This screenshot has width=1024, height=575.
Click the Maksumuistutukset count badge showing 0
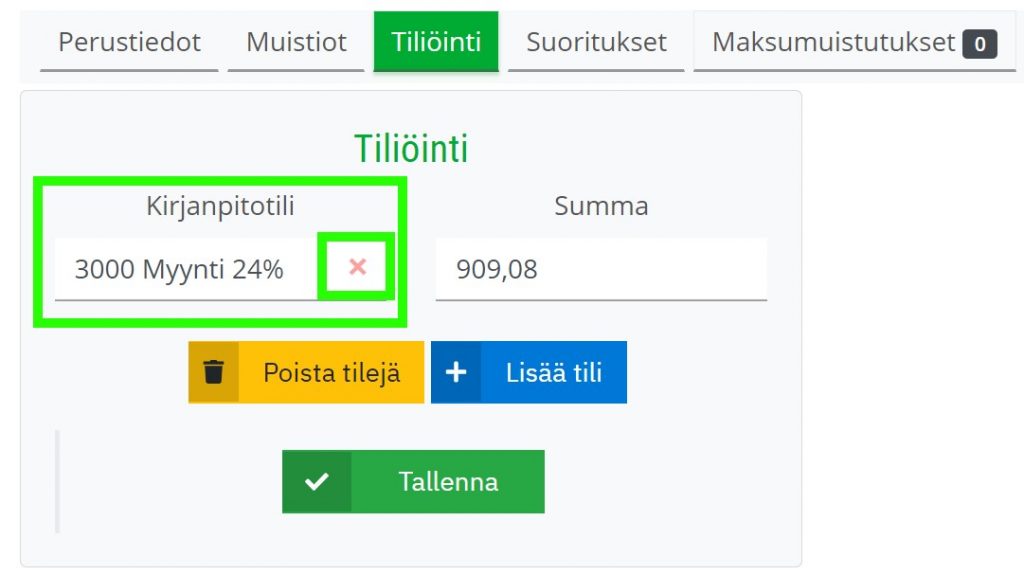click(980, 44)
